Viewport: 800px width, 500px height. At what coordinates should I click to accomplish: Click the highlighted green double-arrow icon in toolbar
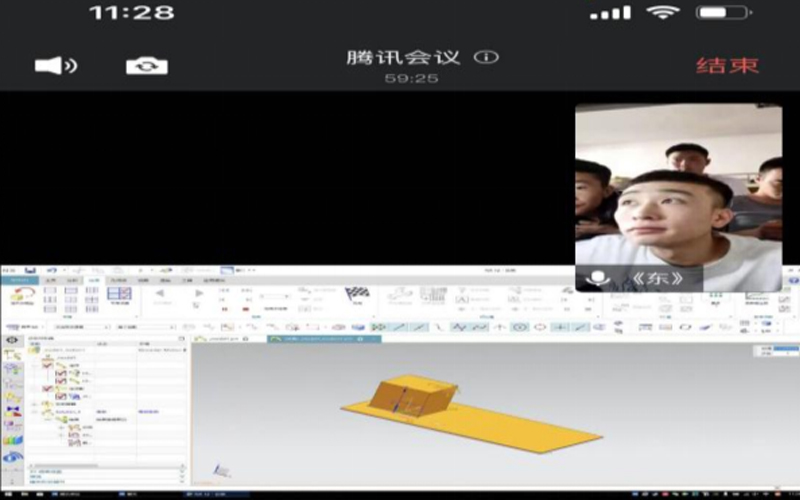point(379,327)
